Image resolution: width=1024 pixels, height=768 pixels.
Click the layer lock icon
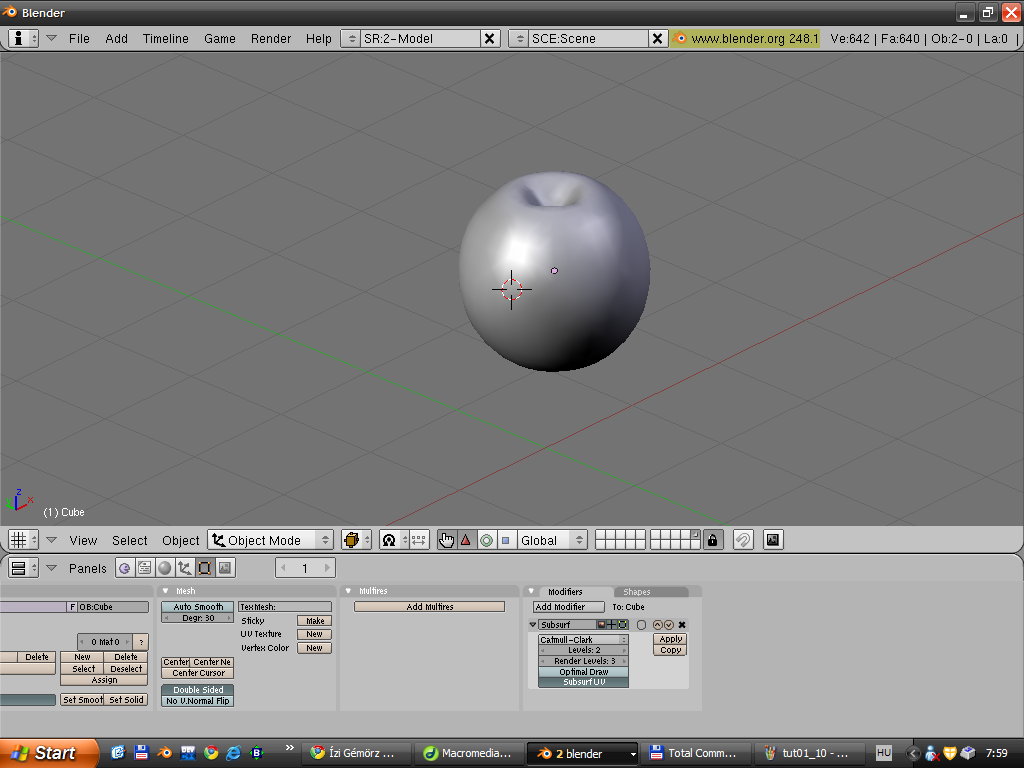tap(712, 540)
